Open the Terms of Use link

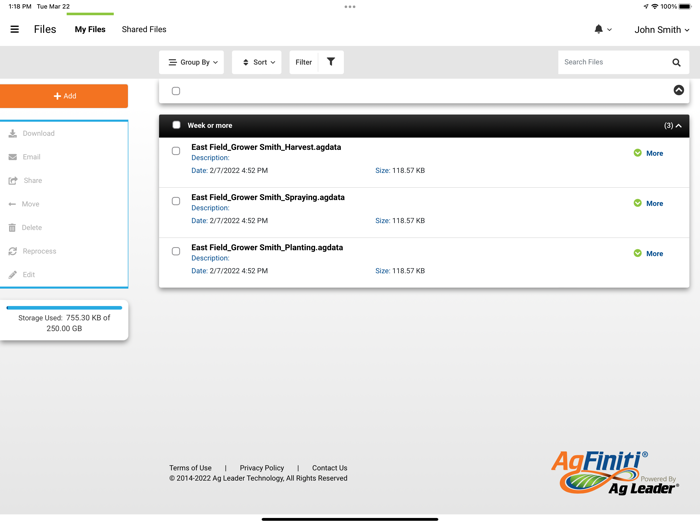(190, 468)
